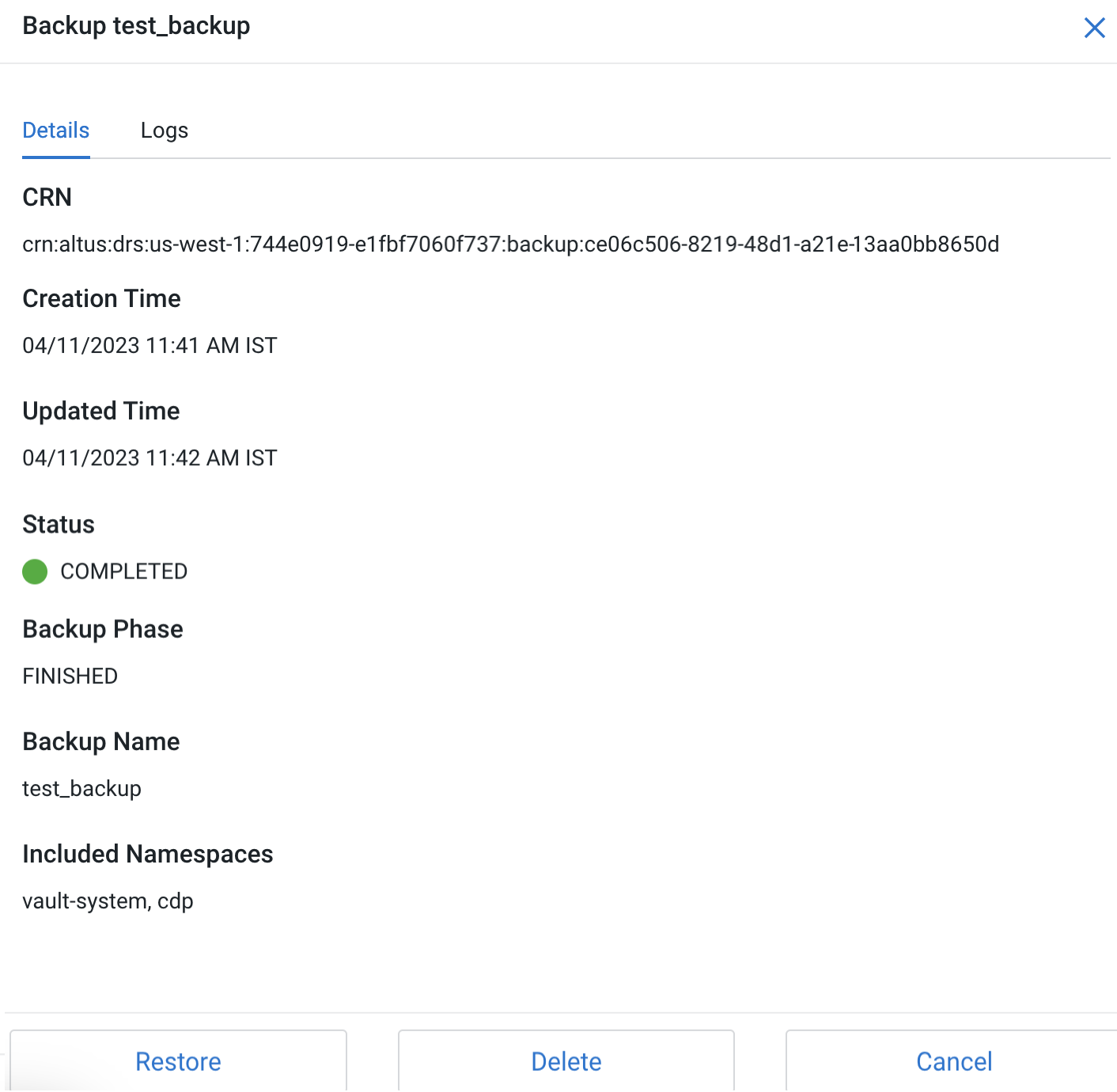Click the FINISHED backup phase text
Viewport: 1117px width, 1092px height.
pos(70,676)
